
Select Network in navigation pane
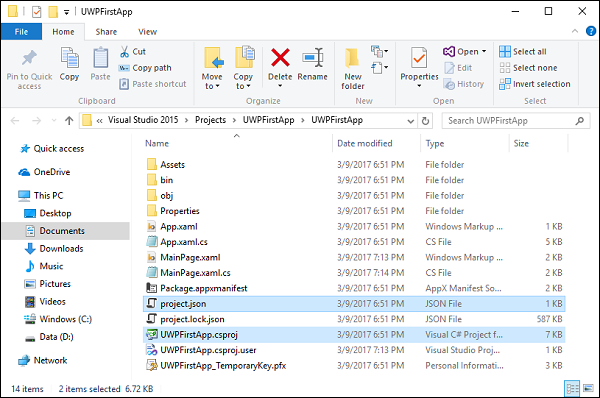[x=43, y=360]
